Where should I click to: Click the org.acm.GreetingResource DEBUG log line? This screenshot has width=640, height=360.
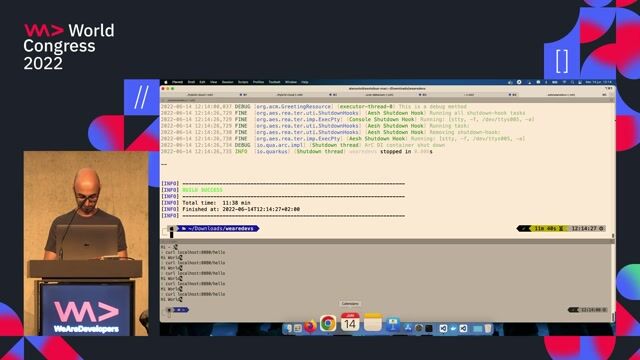[x=313, y=107]
